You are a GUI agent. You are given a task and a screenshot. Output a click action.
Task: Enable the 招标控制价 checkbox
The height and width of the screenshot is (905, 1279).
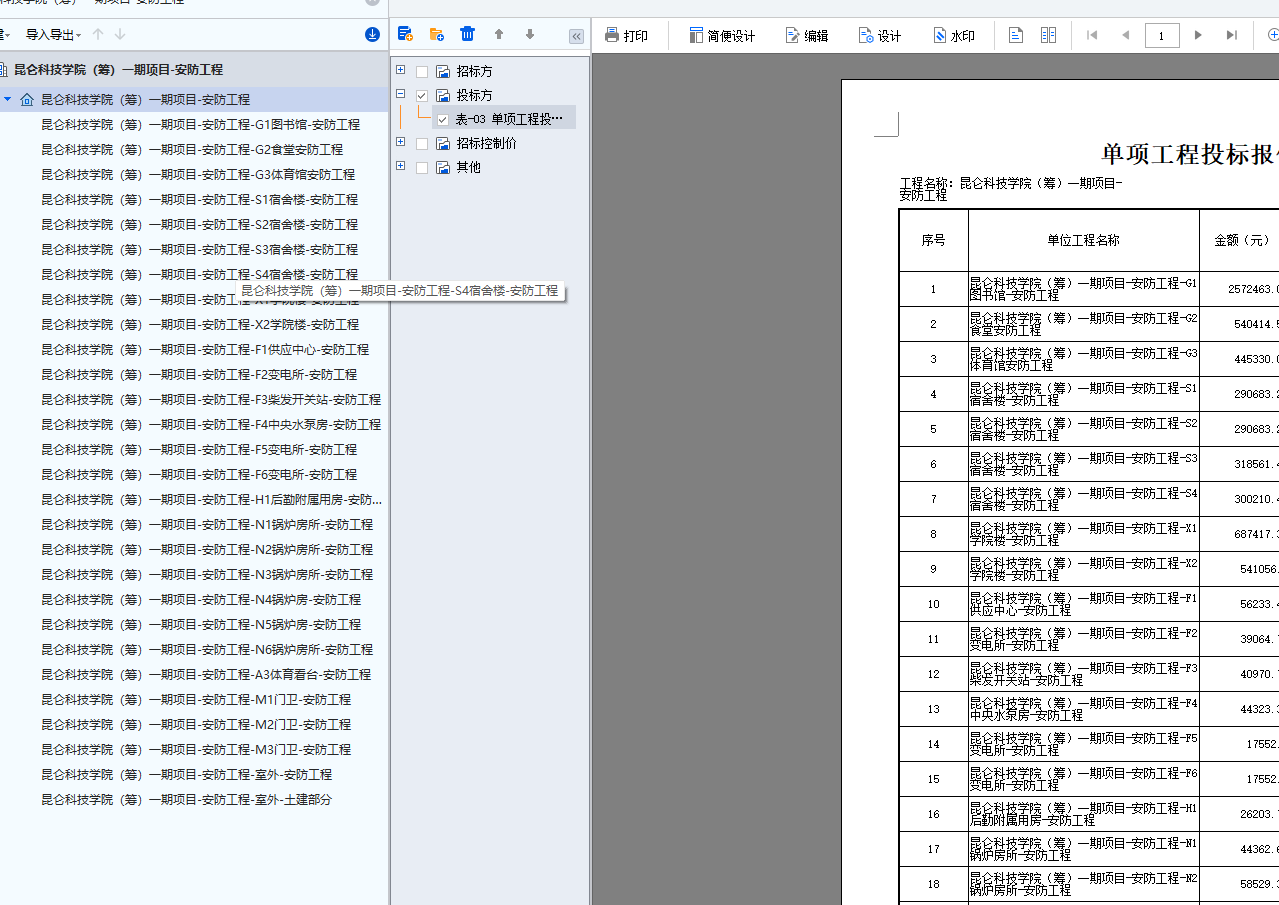pyautogui.click(x=422, y=142)
